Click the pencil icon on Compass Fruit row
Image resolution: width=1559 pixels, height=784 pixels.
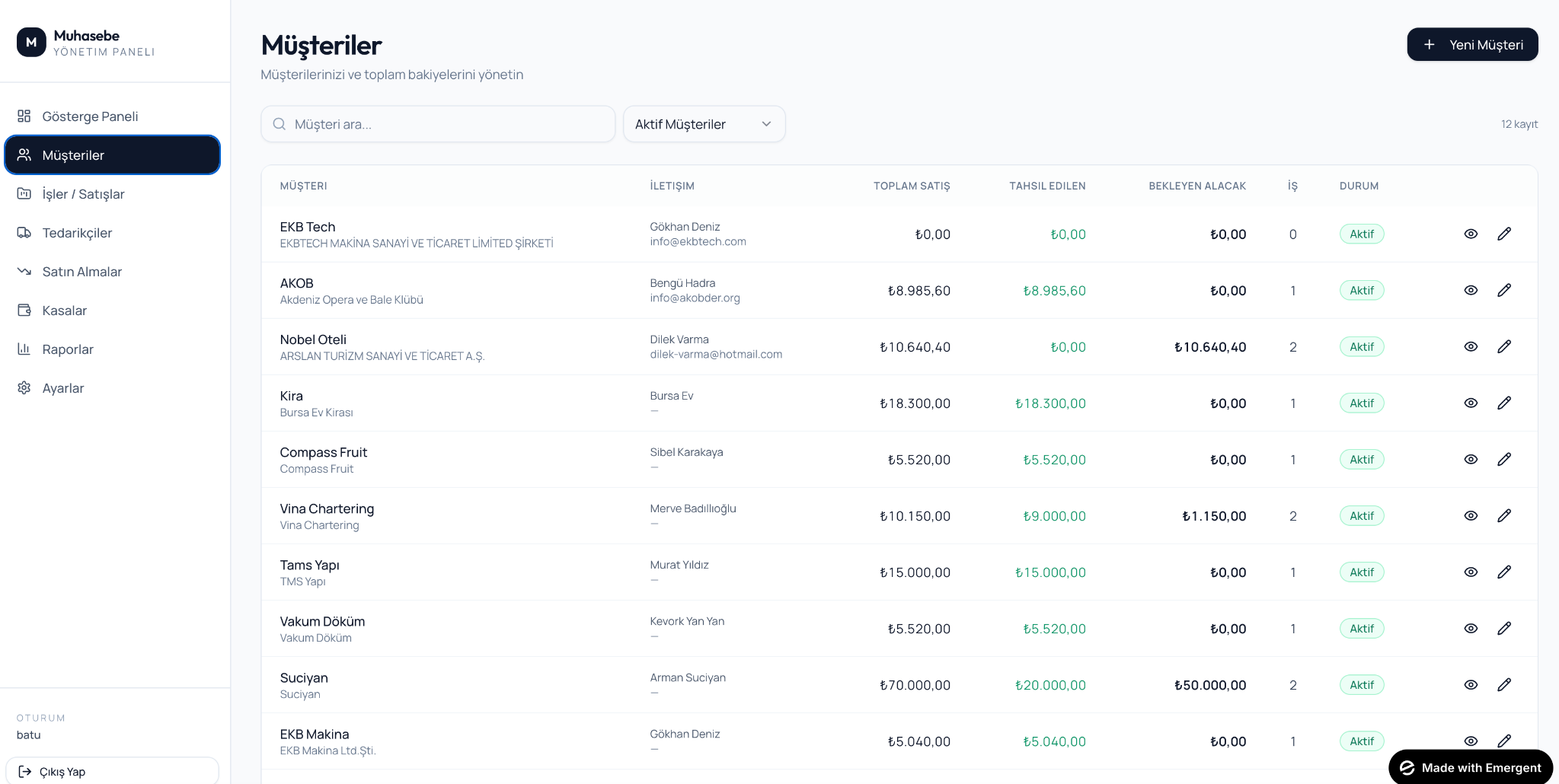tap(1503, 459)
